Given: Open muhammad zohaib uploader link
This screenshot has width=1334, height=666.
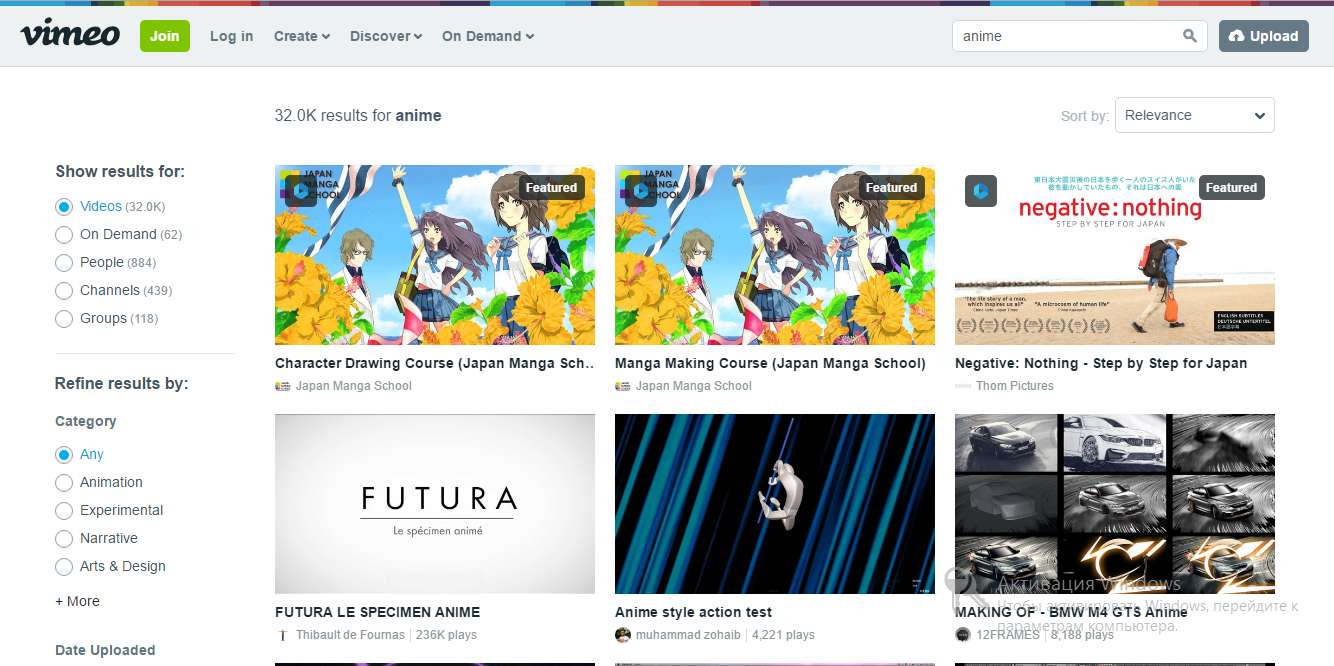Looking at the screenshot, I should pos(688,635).
